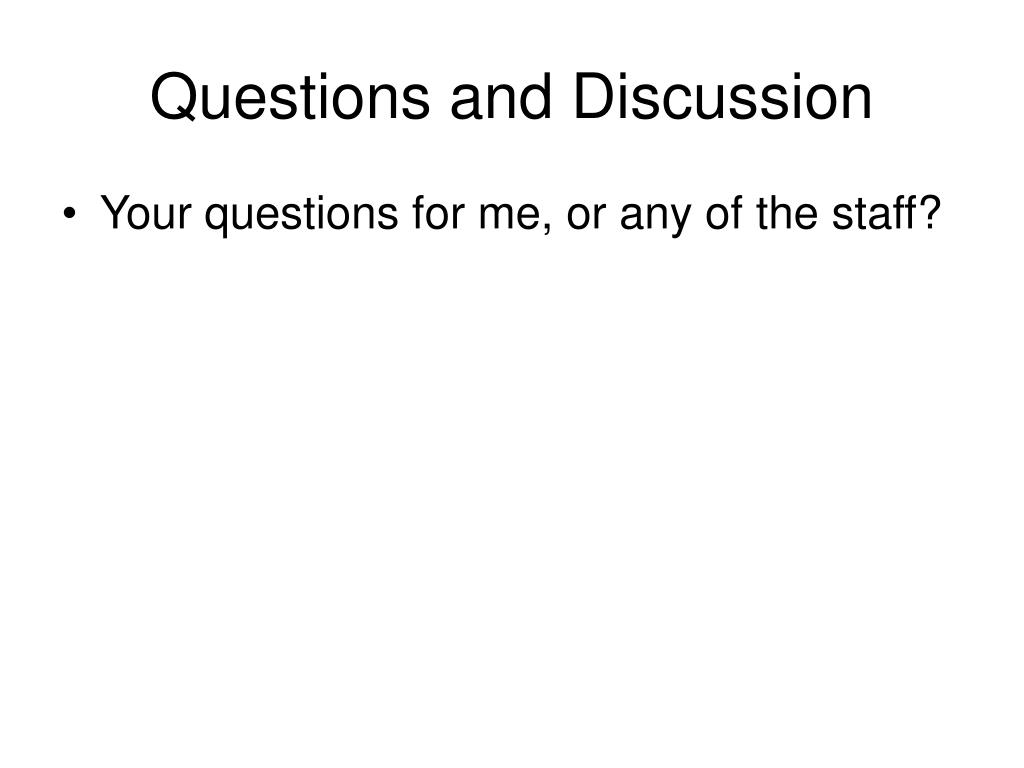Click the word "Questions" in the slide title
The height and width of the screenshot is (768, 1024).
click(290, 97)
